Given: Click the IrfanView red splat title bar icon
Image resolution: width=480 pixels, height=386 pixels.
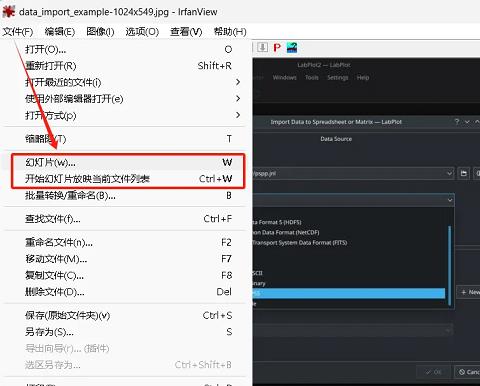Looking at the screenshot, I should 8,11.
